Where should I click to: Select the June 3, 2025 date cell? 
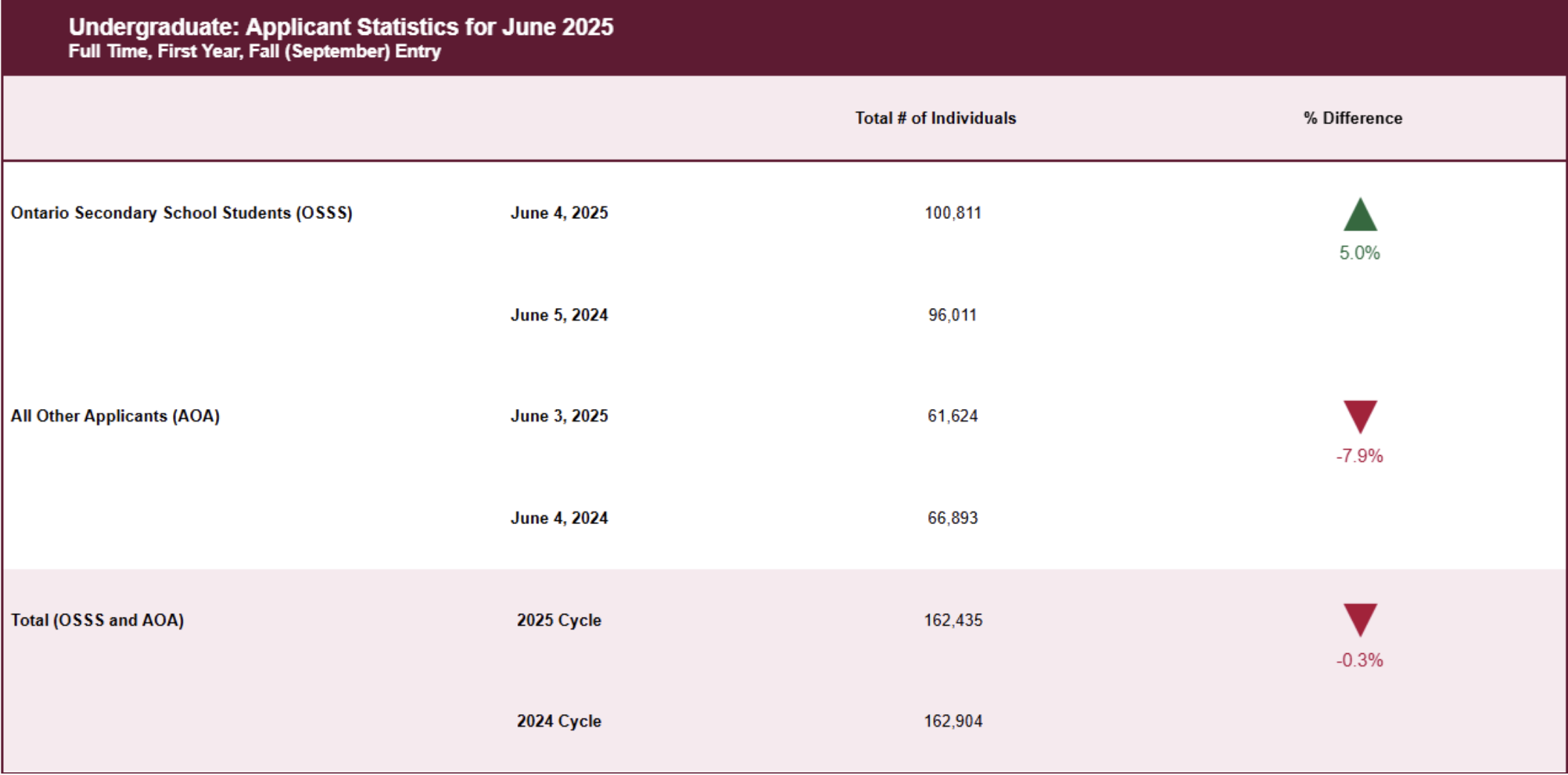(x=559, y=416)
